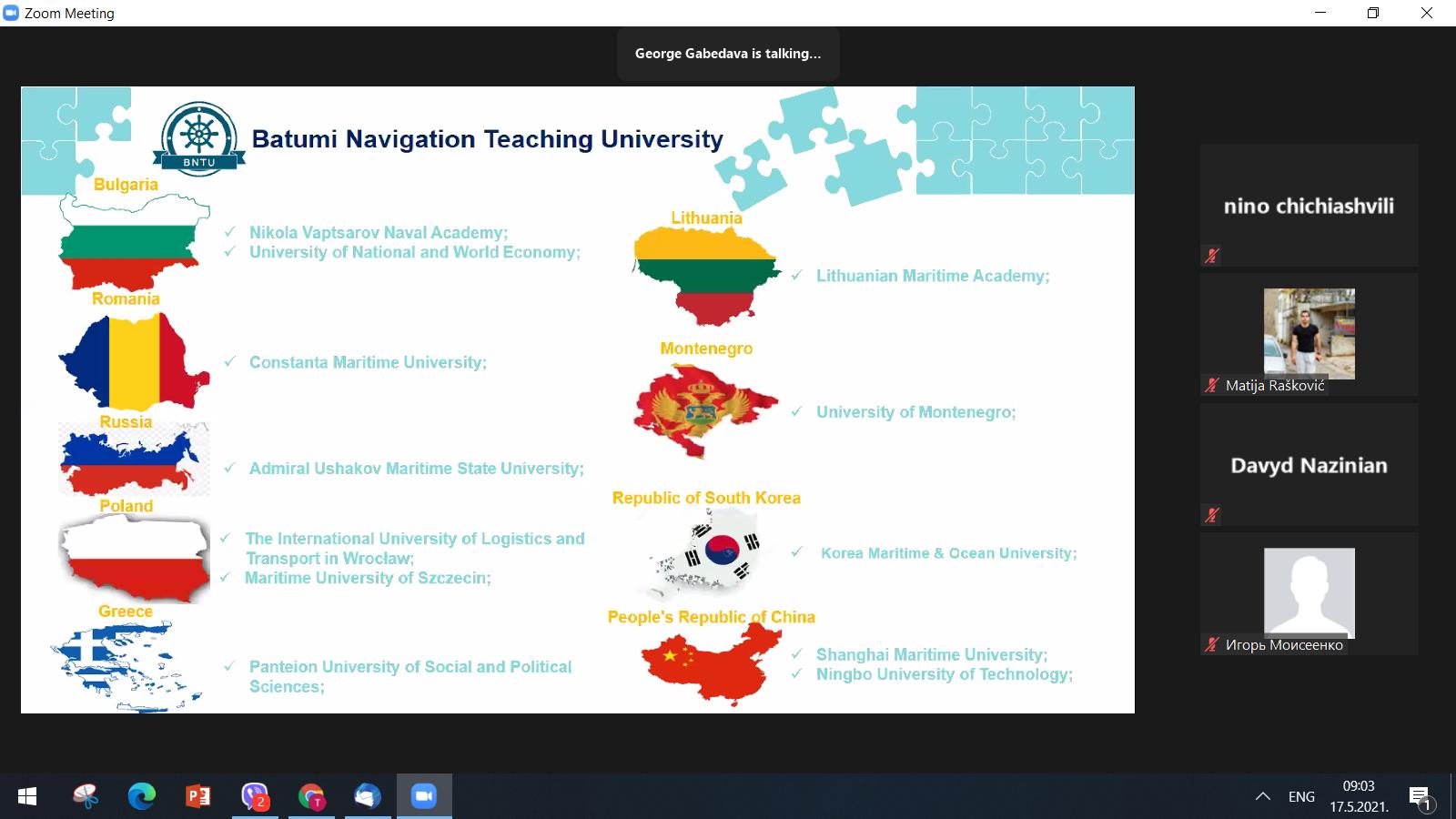Click Davyd Nazinian's muted microphone icon
This screenshot has width=1456, height=819.
coord(1211,515)
